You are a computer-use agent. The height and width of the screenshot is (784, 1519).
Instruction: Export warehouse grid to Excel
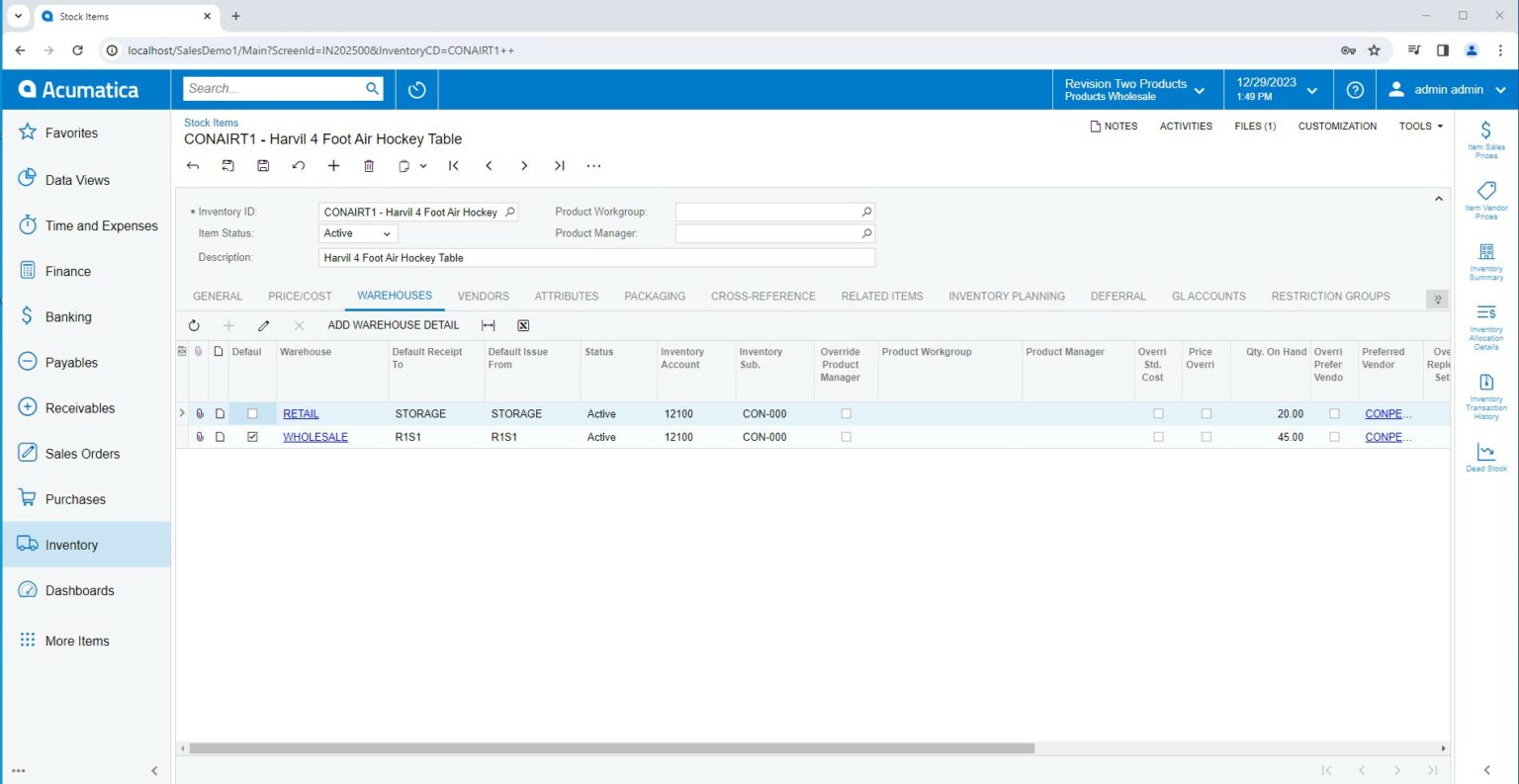(523, 325)
